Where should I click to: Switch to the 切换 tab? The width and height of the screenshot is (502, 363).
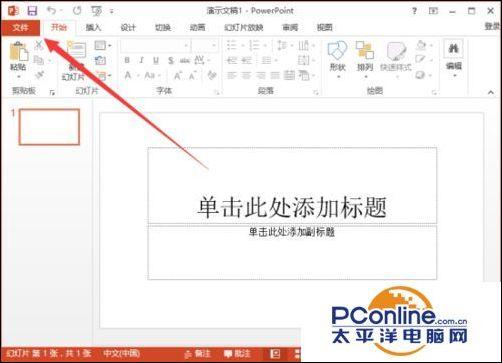(163, 27)
